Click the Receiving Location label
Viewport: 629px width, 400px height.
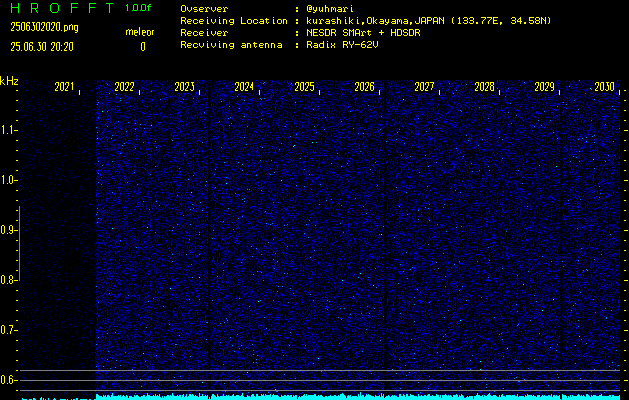(x=234, y=21)
